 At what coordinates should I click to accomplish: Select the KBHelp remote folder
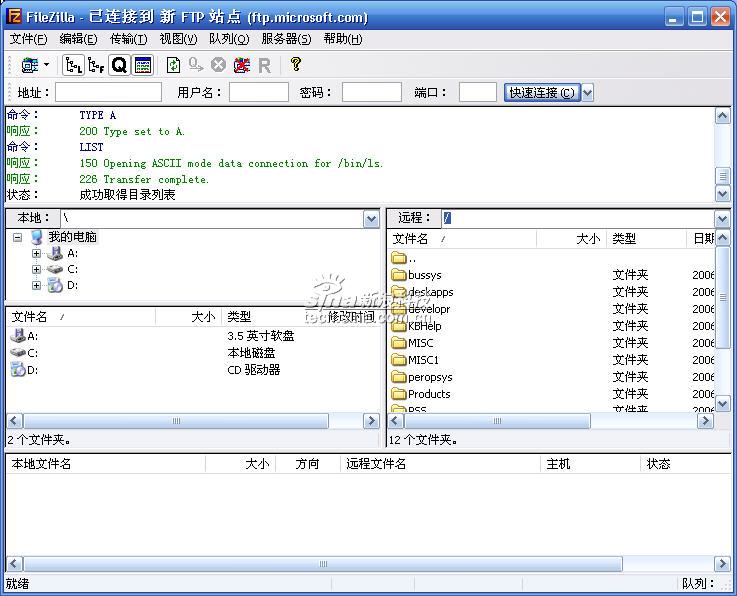point(416,326)
